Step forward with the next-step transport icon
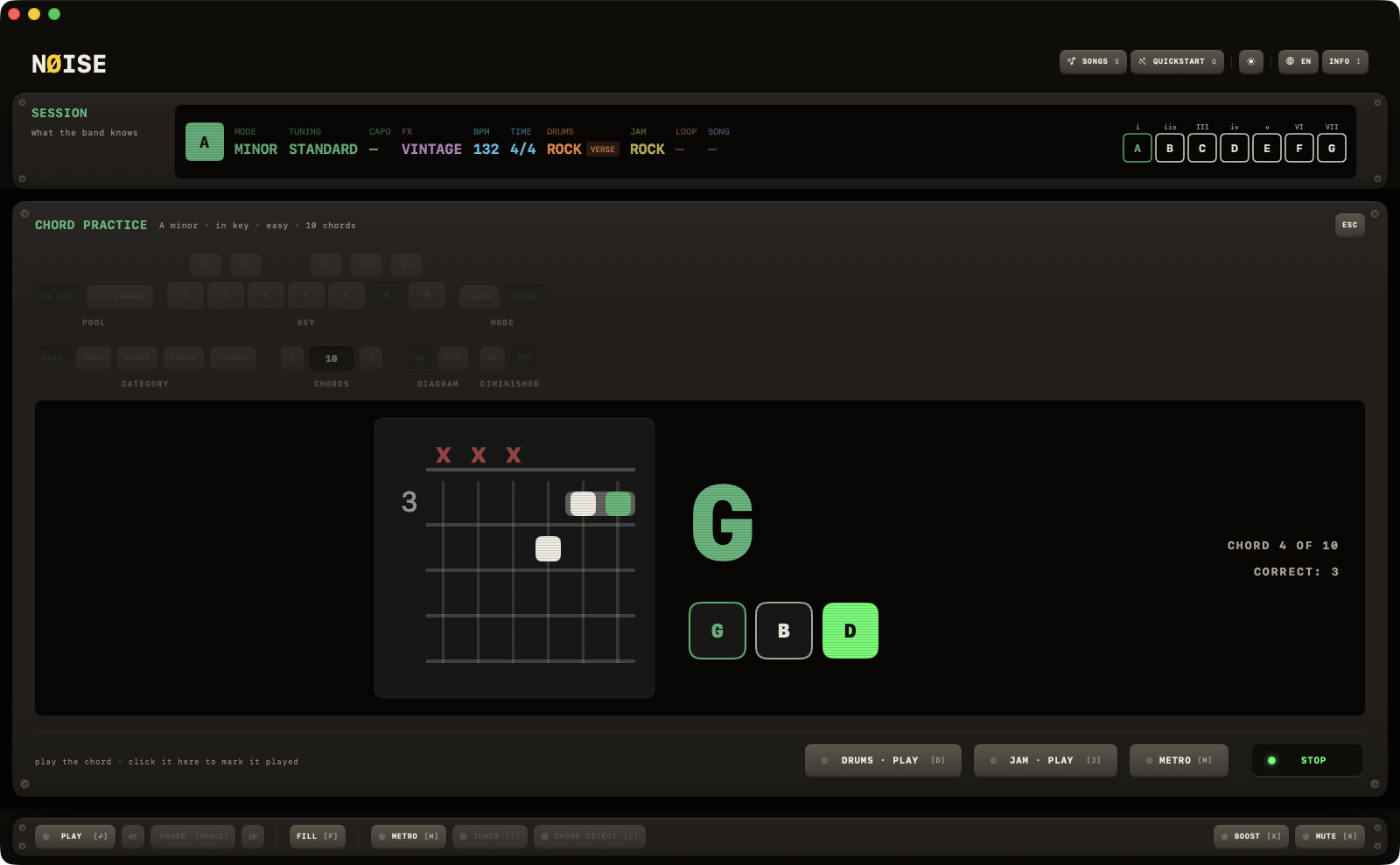Image resolution: width=1400 pixels, height=865 pixels. [253, 836]
